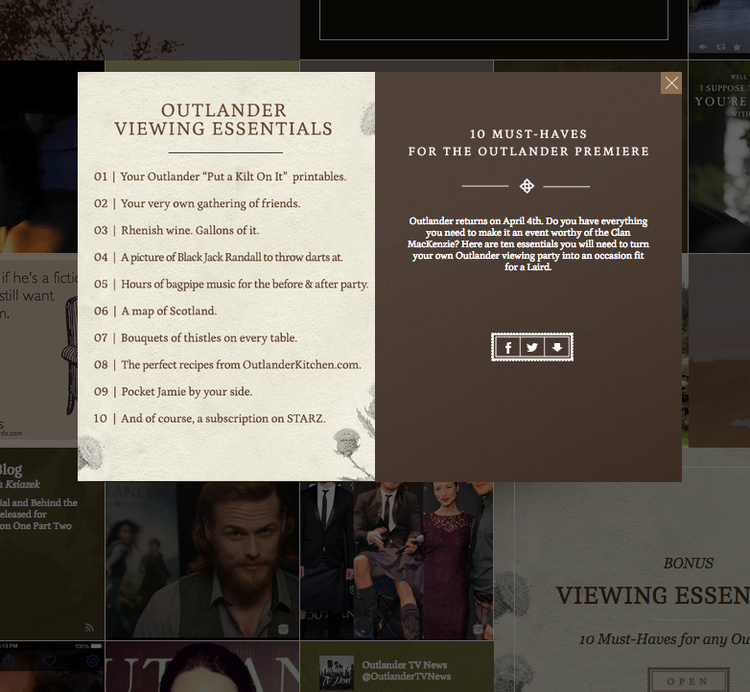Click the 'Outlander returns on April 4th' paragraph
The width and height of the screenshot is (750, 692).
click(x=528, y=244)
